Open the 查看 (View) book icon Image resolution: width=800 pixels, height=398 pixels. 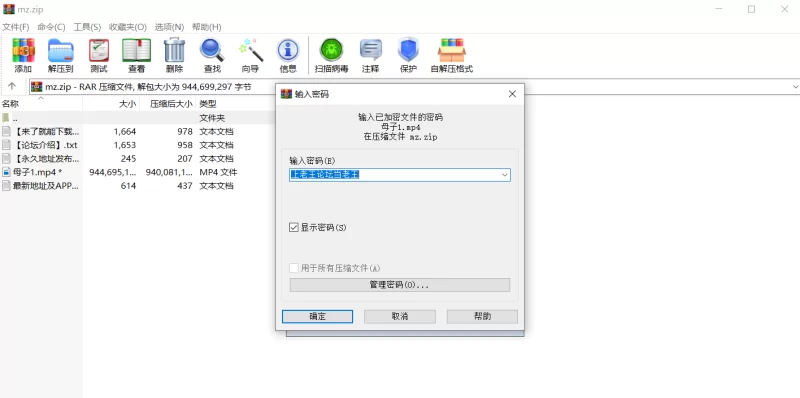[136, 51]
